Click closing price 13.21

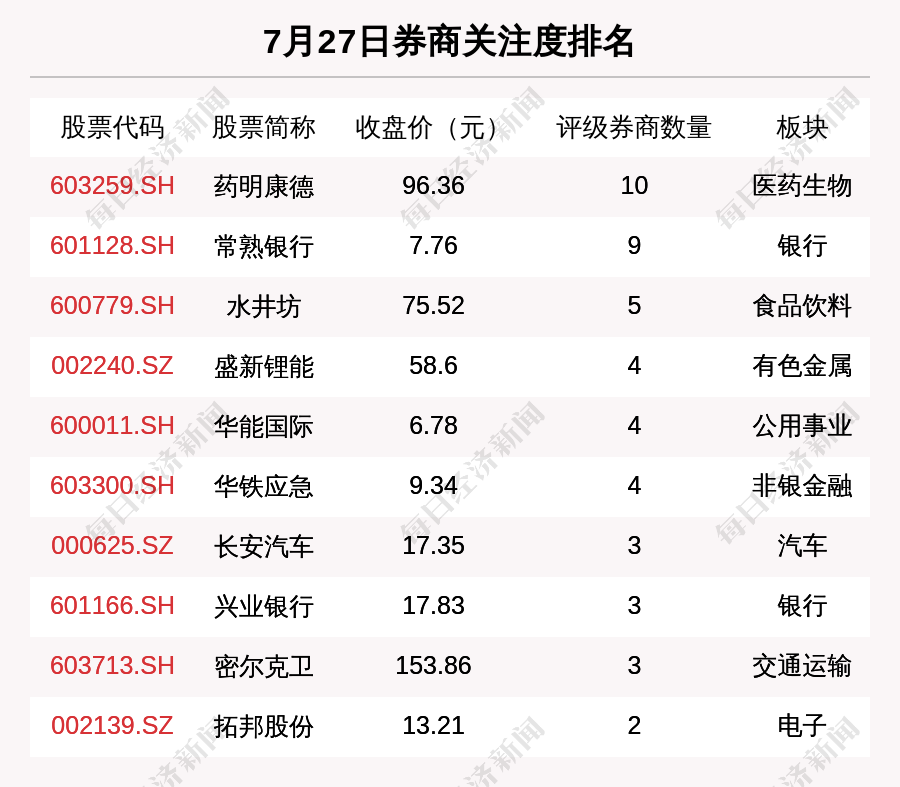pyautogui.click(x=433, y=726)
